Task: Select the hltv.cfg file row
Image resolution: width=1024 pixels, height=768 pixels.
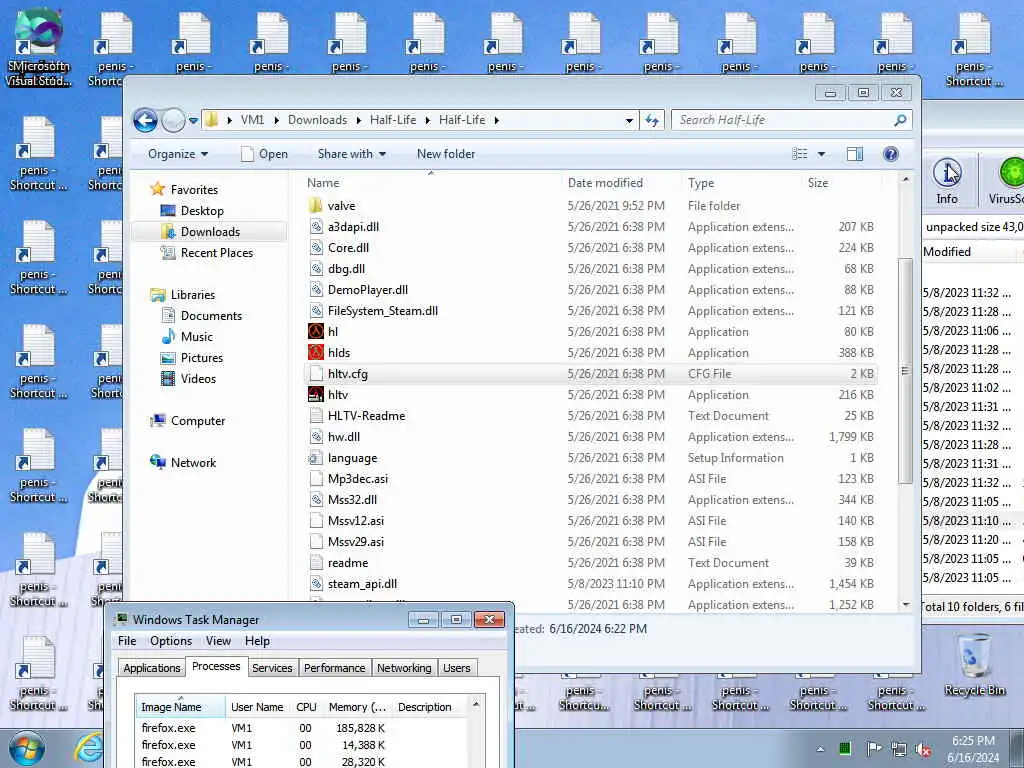Action: (590, 374)
